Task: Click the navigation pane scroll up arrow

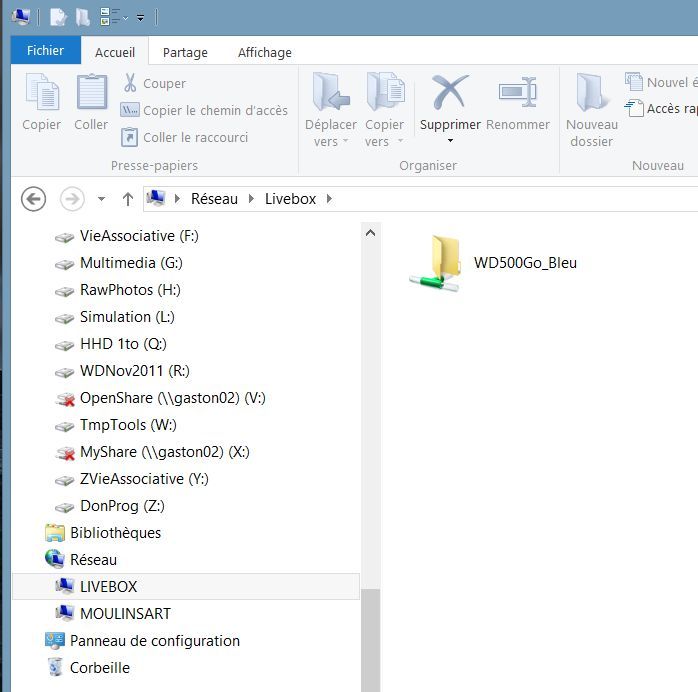Action: [370, 233]
